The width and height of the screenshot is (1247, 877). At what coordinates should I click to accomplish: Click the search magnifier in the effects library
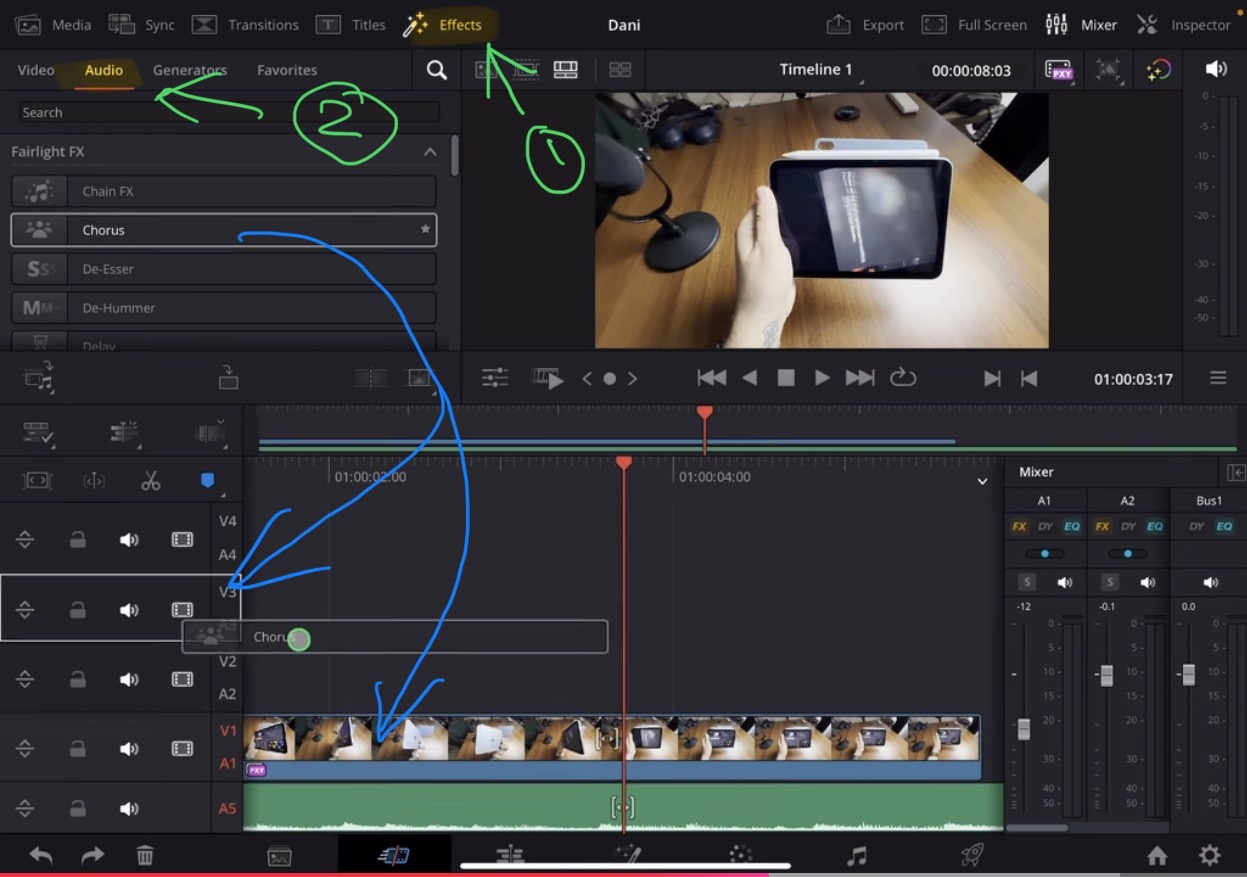[436, 70]
